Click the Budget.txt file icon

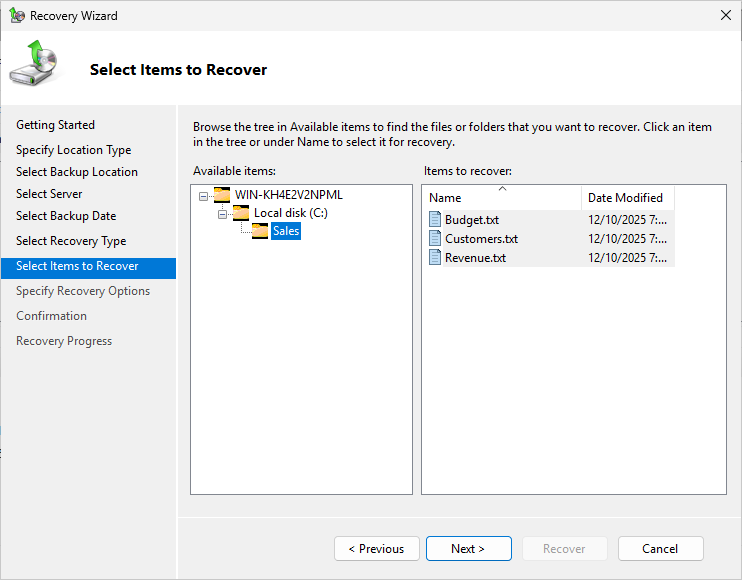435,219
